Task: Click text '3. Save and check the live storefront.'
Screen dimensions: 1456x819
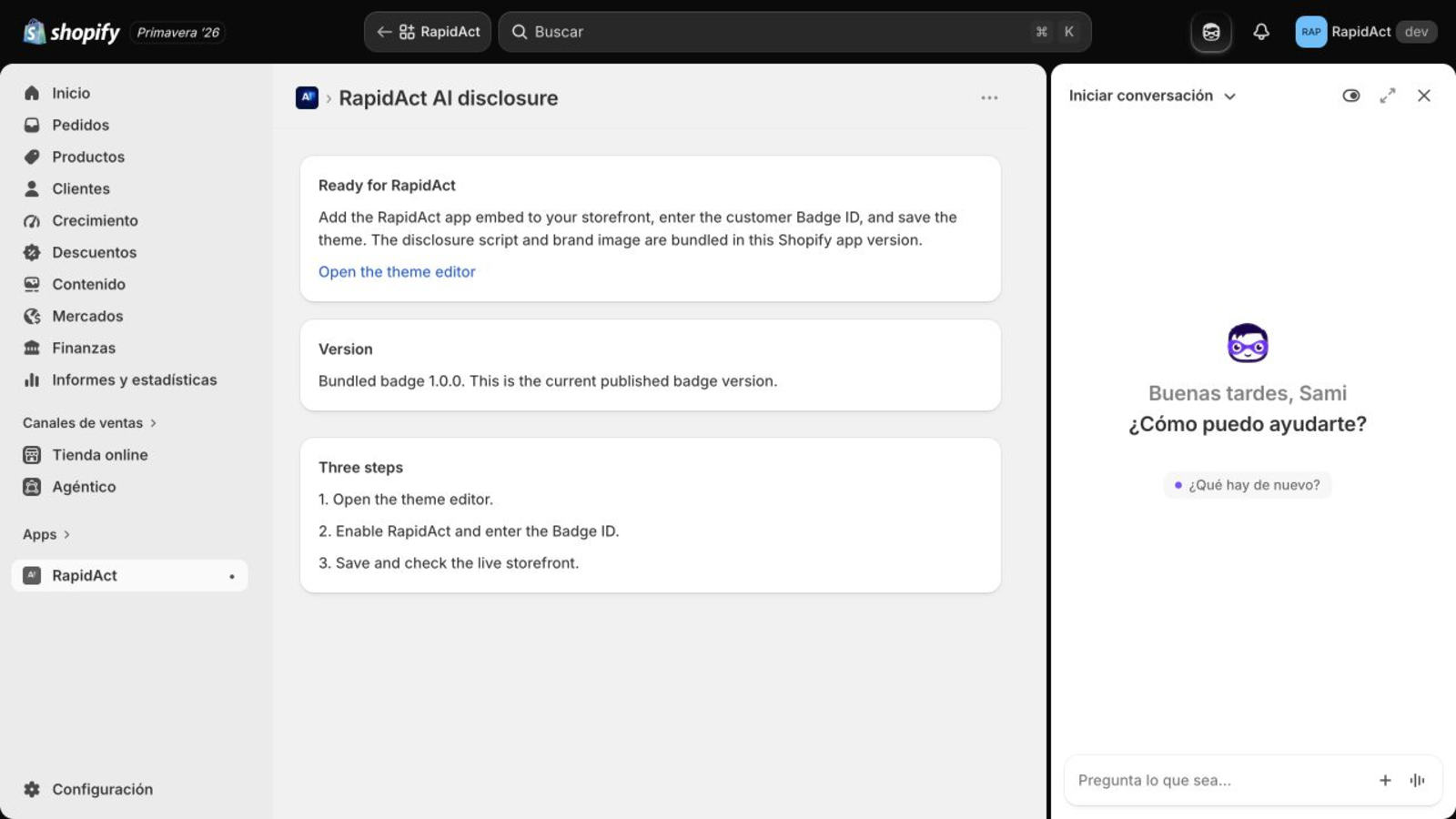Action: click(x=449, y=563)
